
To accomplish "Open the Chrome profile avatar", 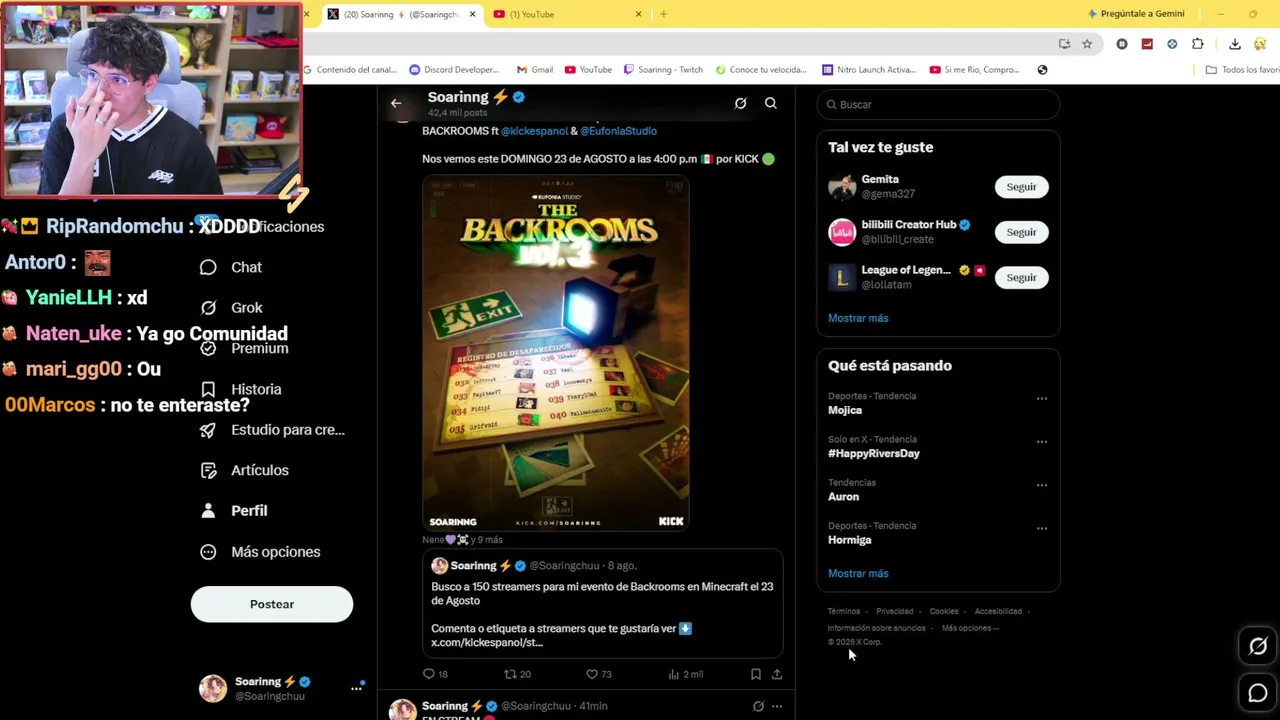I will point(1261,44).
